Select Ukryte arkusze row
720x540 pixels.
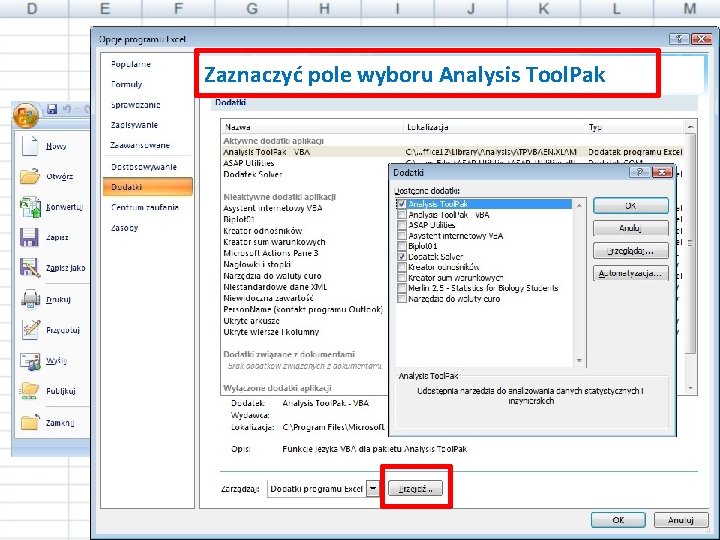coord(251,321)
